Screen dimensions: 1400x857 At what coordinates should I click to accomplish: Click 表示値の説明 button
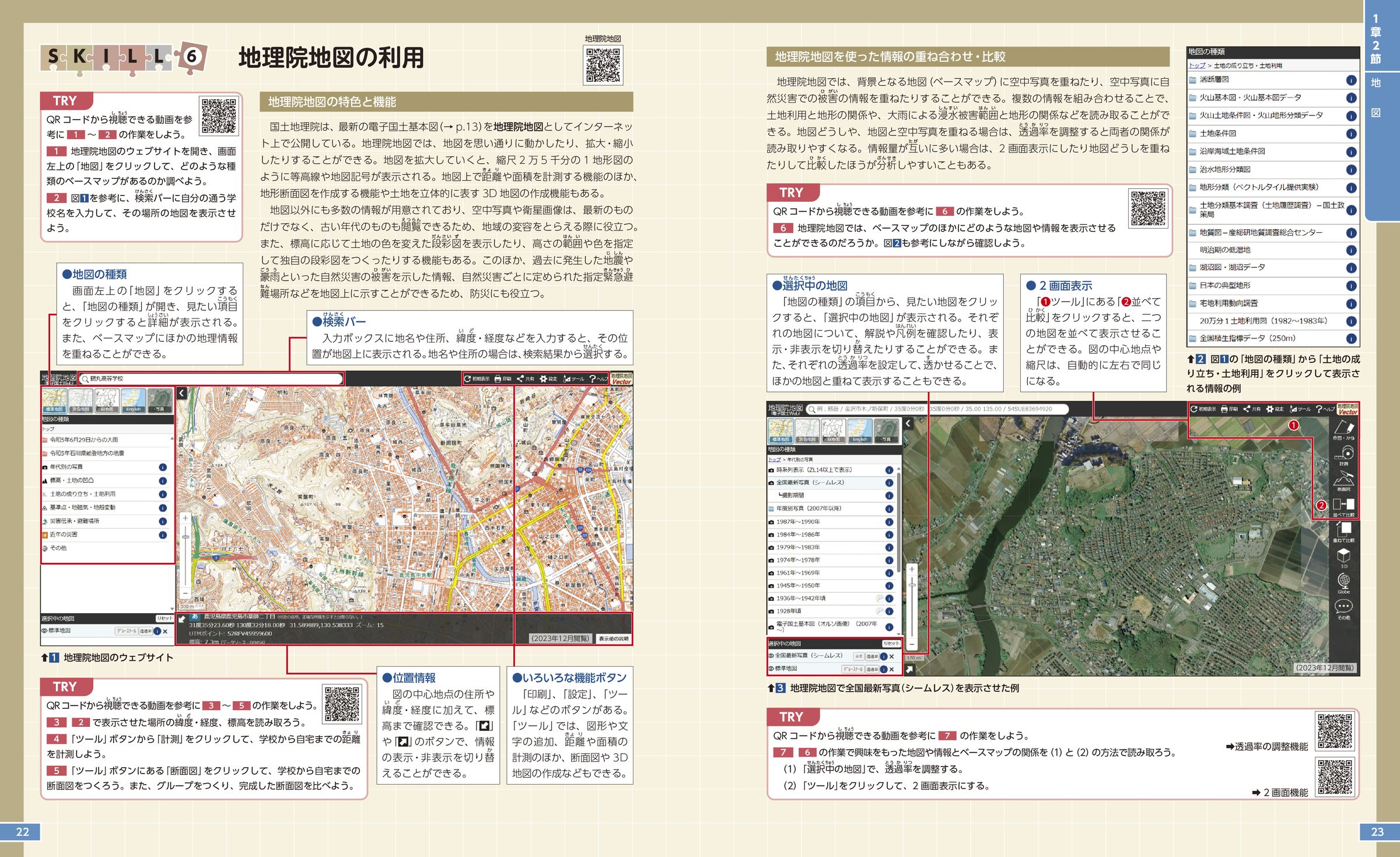tap(614, 639)
